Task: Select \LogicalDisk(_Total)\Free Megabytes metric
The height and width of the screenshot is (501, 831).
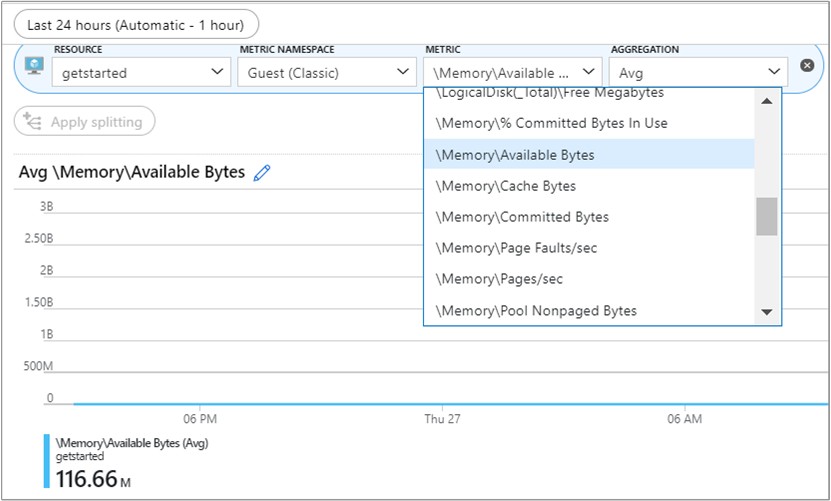Action: (589, 94)
